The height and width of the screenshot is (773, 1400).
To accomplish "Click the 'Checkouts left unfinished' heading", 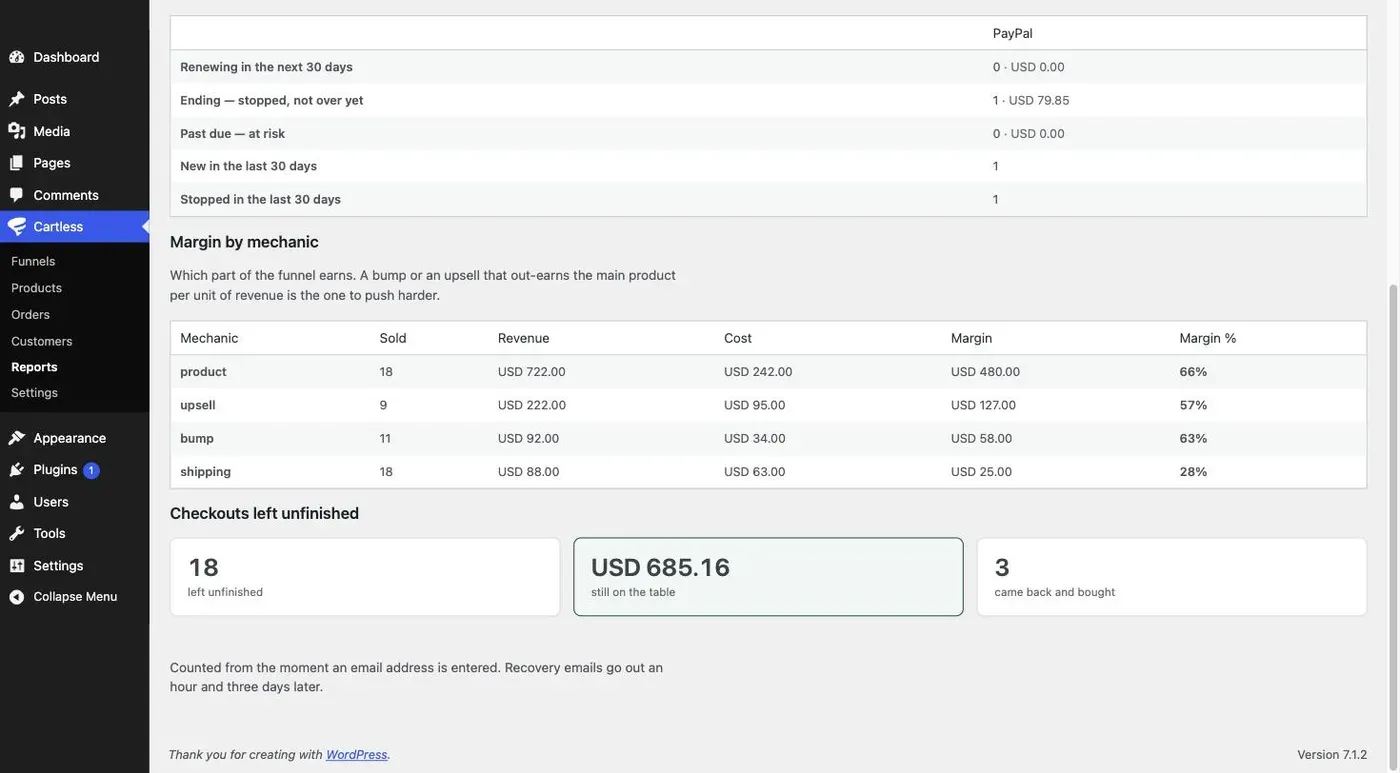I will (264, 513).
